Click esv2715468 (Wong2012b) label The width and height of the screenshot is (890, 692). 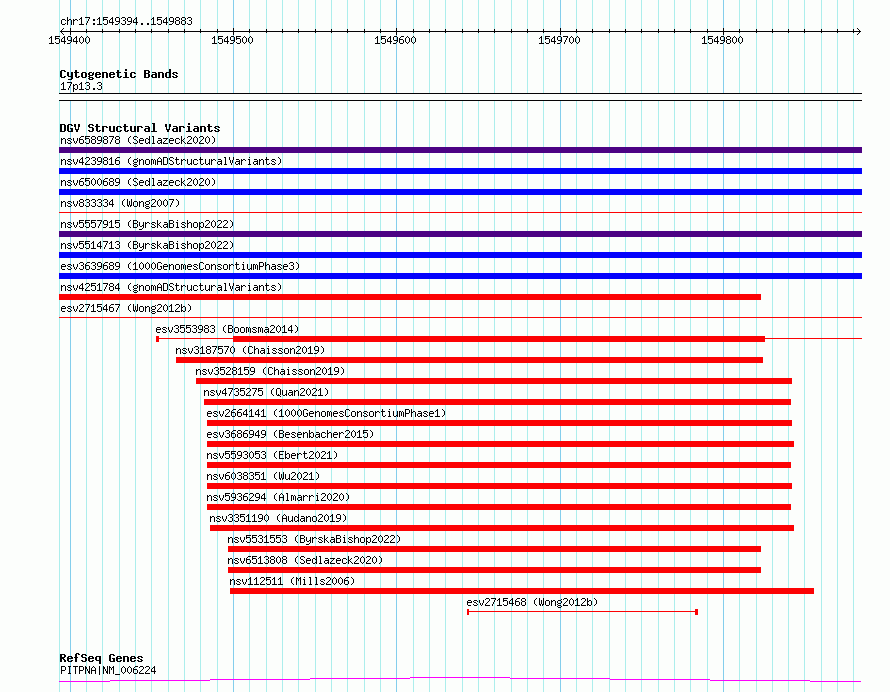pos(532,602)
